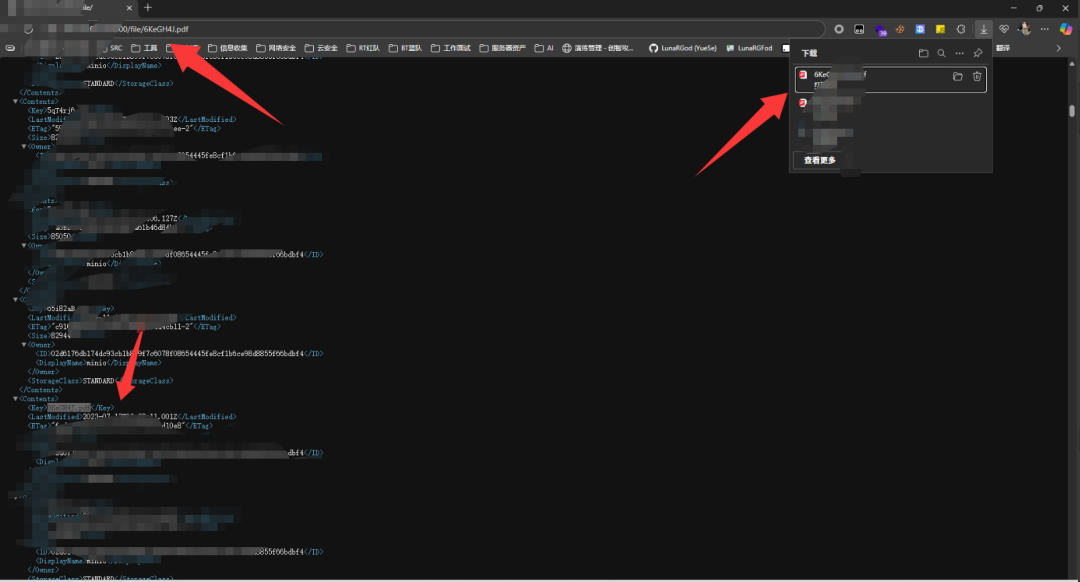
Task: Click 查看更多 to see more downloads
Action: 820,160
